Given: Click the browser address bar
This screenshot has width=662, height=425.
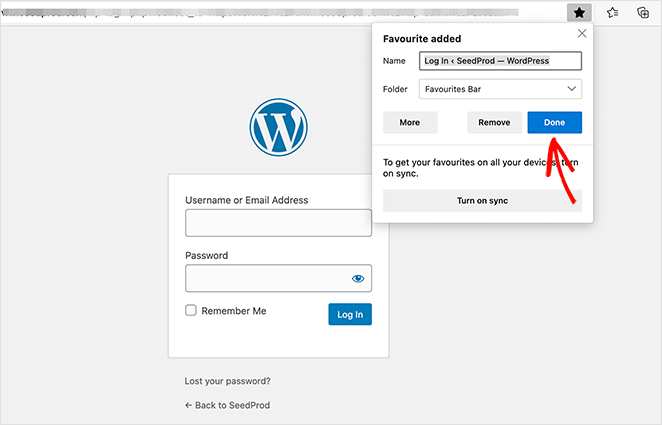Looking at the screenshot, I should pyautogui.click(x=280, y=12).
